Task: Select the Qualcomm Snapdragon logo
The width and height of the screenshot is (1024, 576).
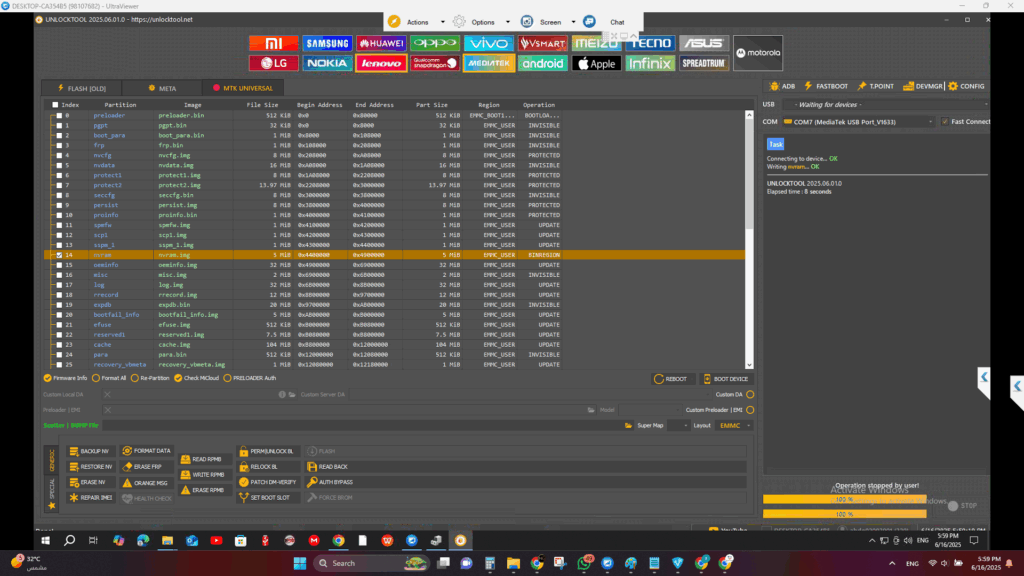Action: point(435,63)
